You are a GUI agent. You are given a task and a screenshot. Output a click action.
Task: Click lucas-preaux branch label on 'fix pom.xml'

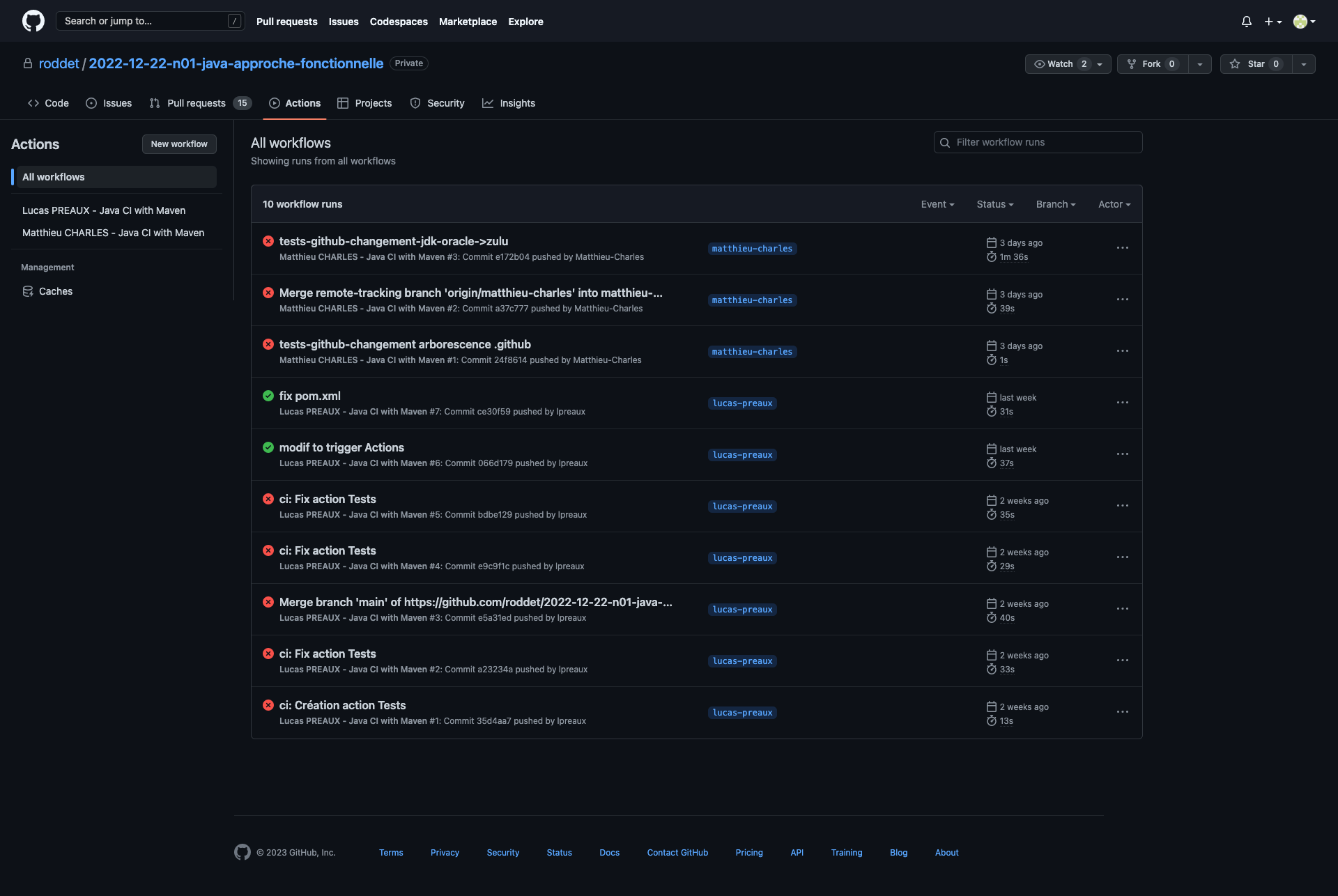click(x=742, y=403)
